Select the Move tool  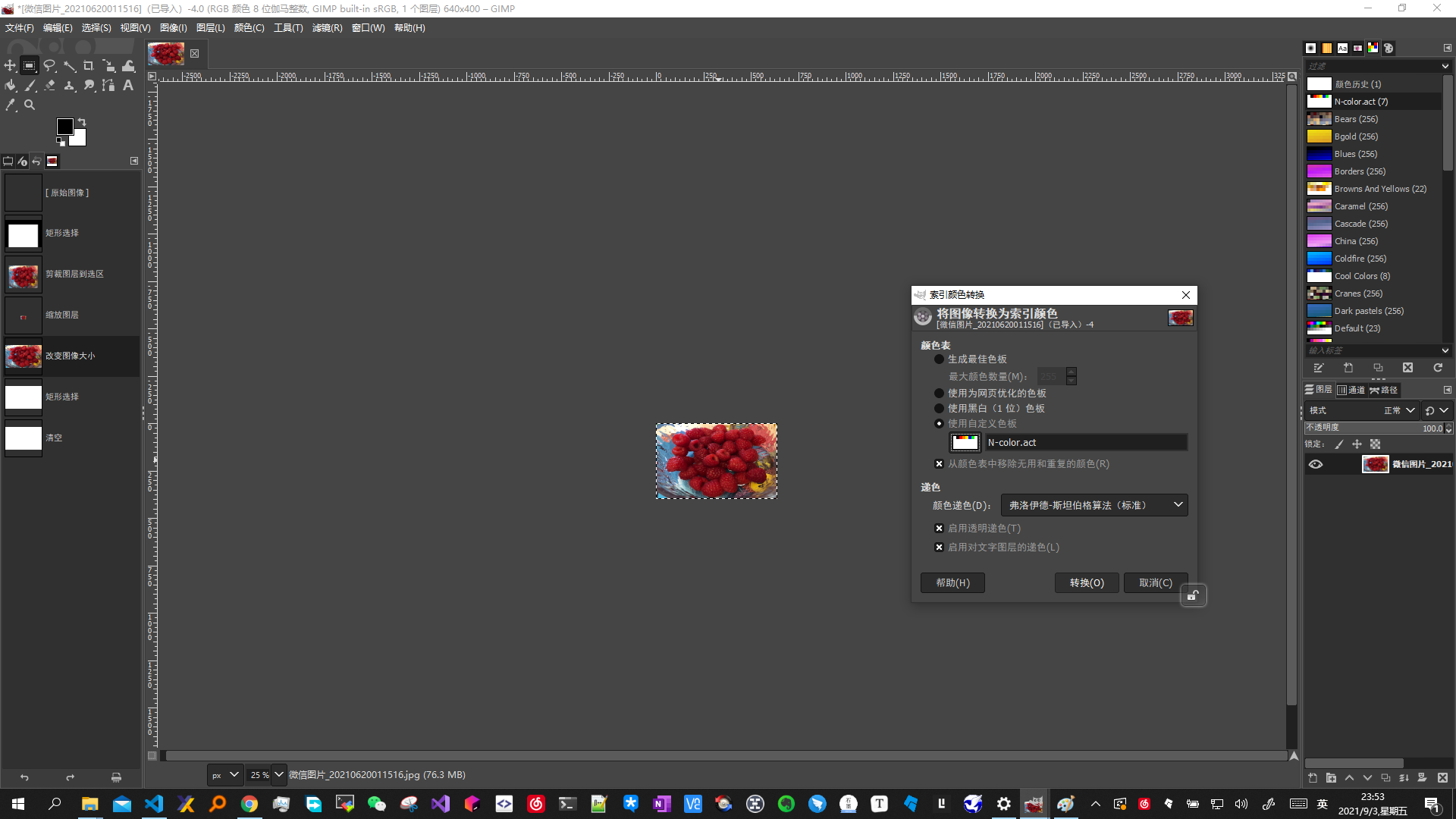pos(10,66)
